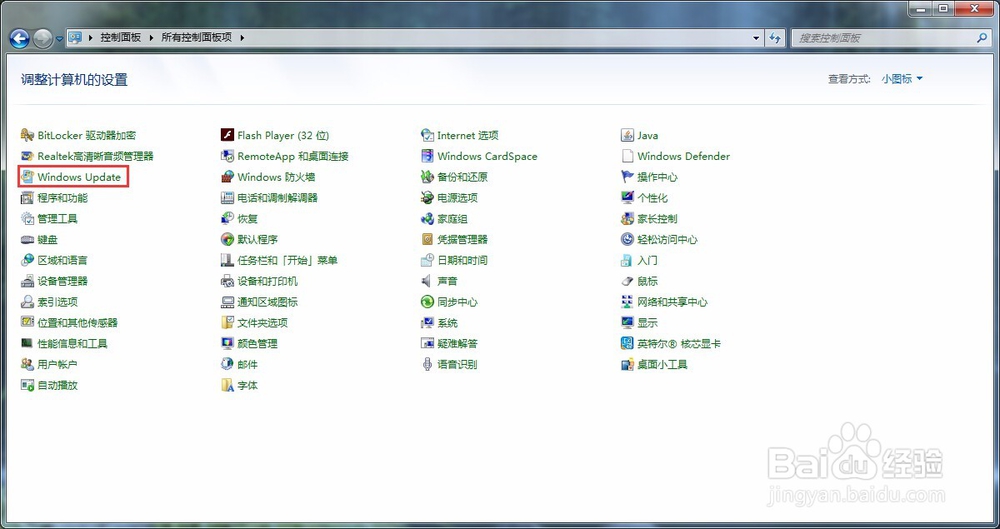Open the 家长控制 link
1000x529 pixels.
pos(657,219)
